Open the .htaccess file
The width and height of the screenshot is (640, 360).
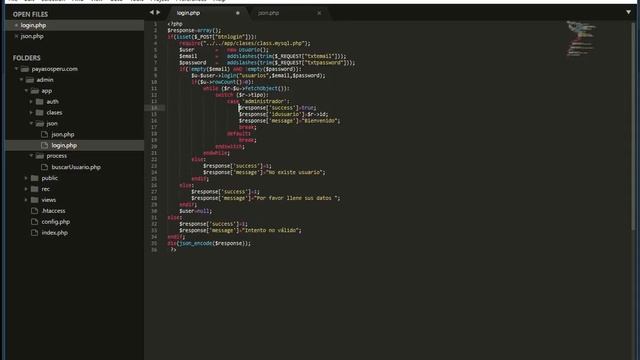(53, 211)
